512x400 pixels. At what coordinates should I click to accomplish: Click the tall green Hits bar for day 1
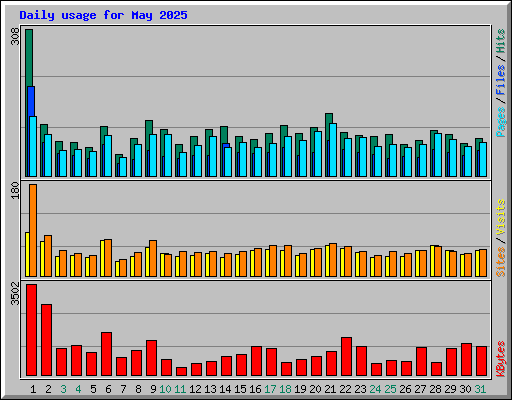tap(29, 57)
